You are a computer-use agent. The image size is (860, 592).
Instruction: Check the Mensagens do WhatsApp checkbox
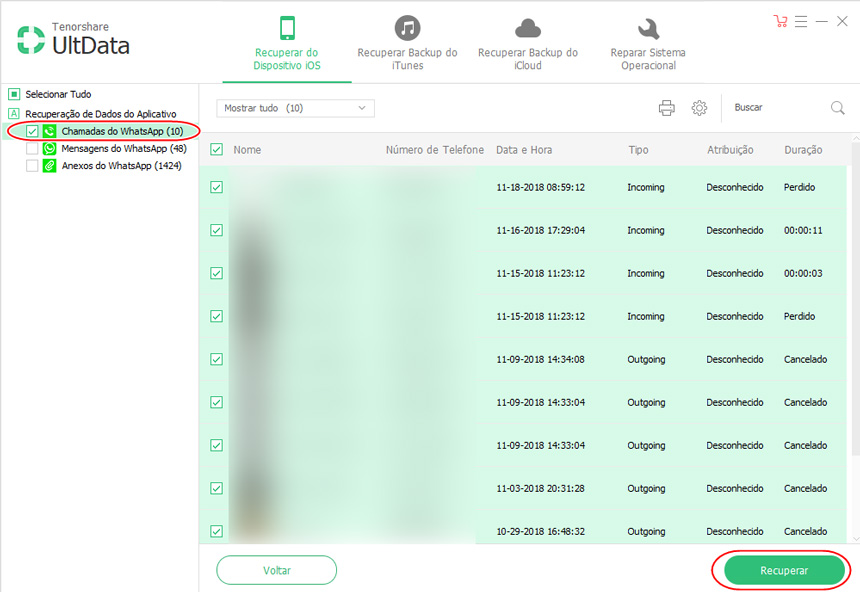click(32, 149)
